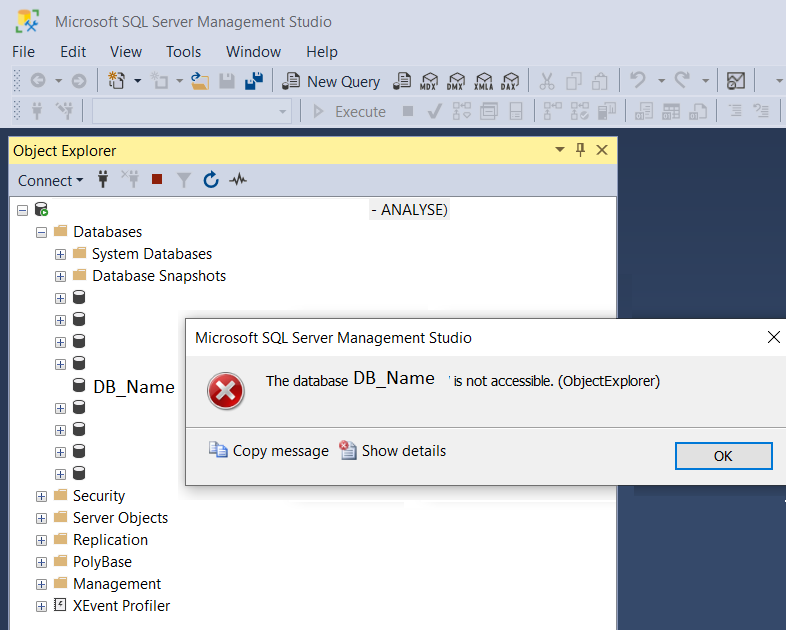The height and width of the screenshot is (630, 786).
Task: Select the DB_Name database in tree
Action: [x=134, y=386]
